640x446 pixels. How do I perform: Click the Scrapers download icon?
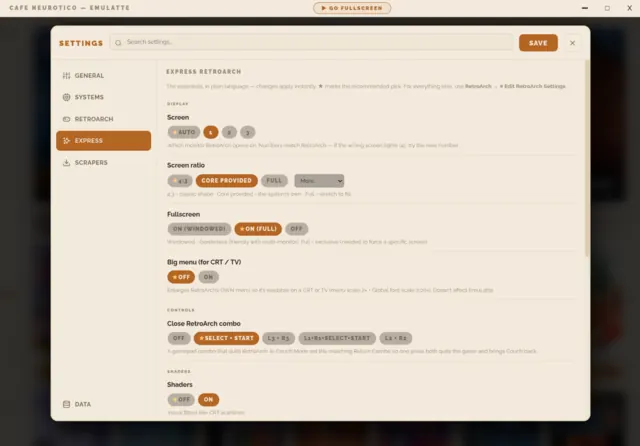[67, 162]
